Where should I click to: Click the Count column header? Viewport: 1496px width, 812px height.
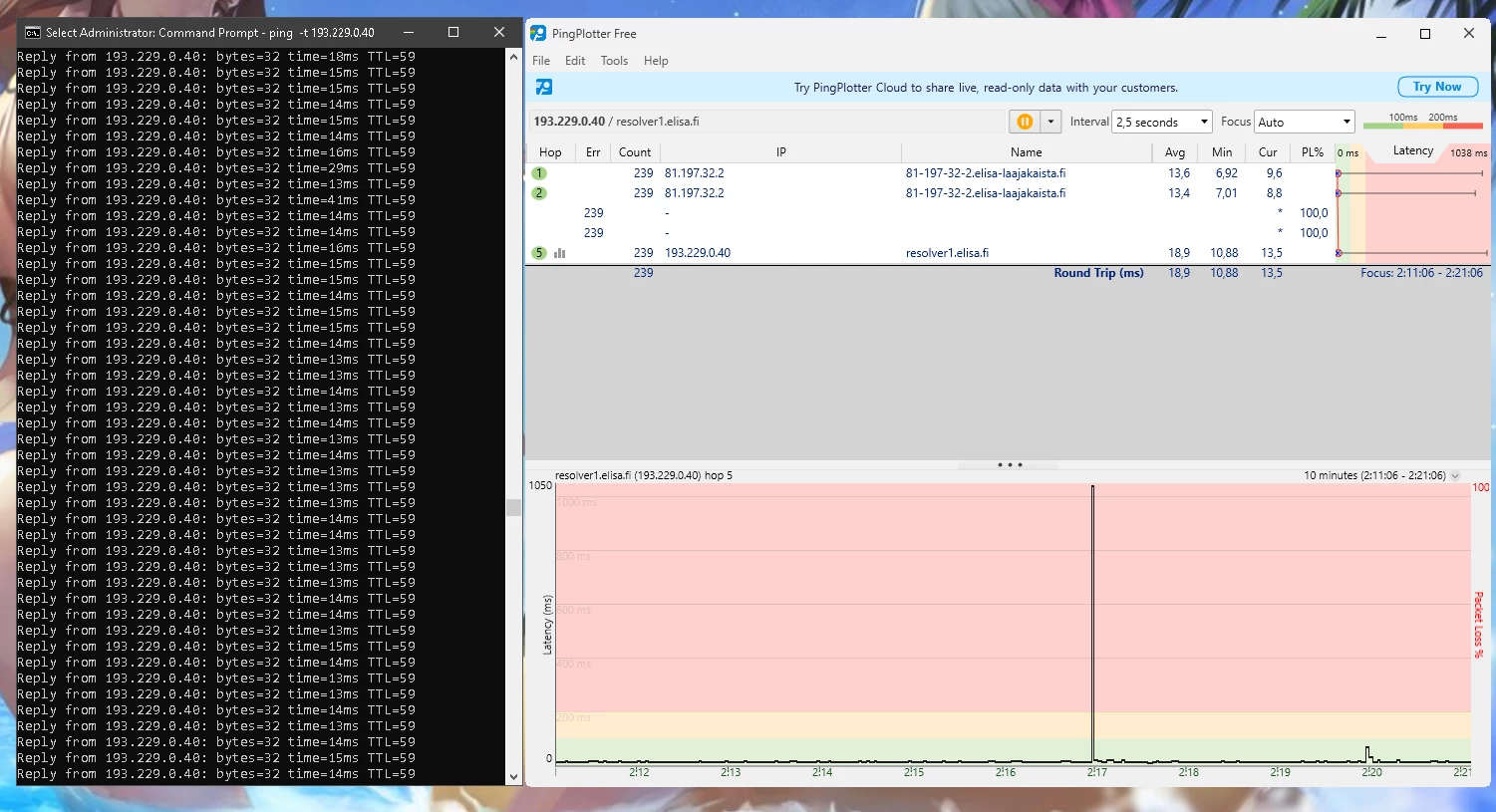pyautogui.click(x=635, y=152)
